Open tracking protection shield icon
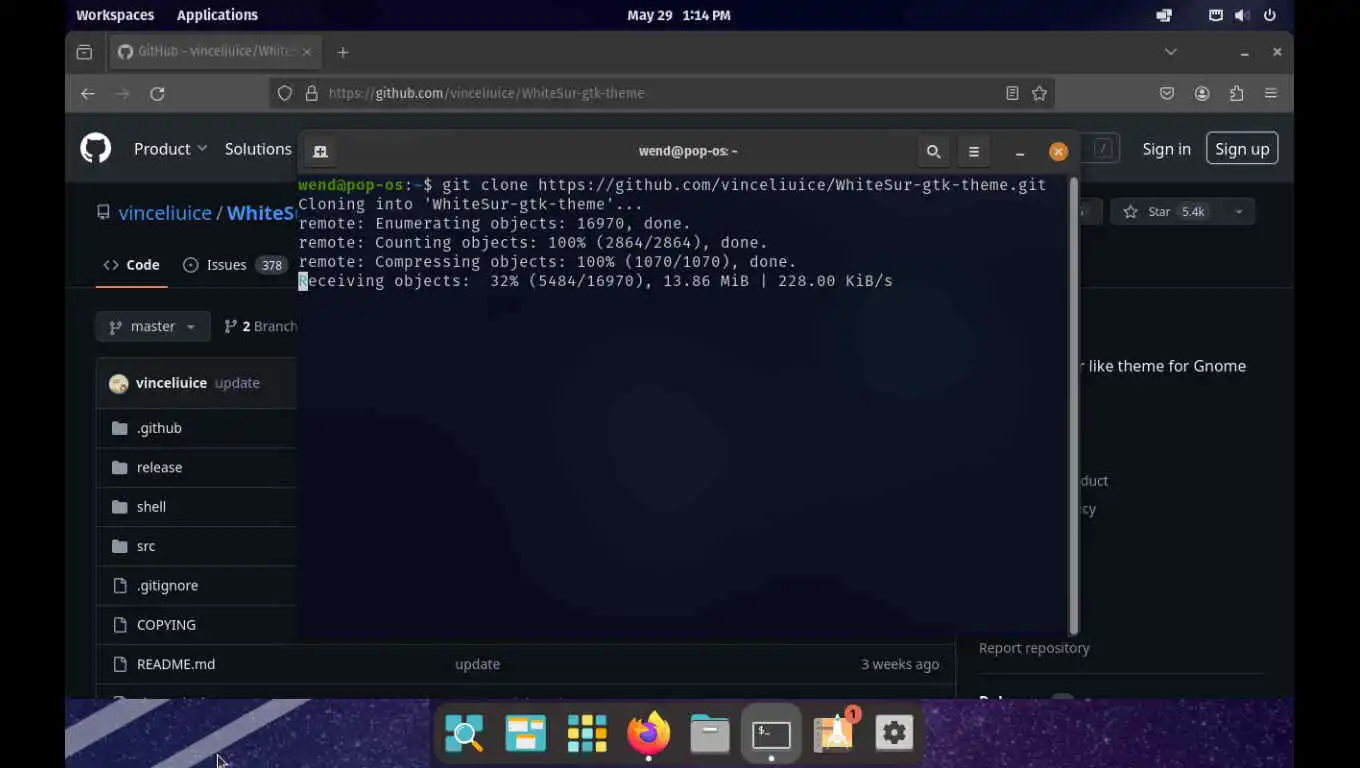 [x=285, y=93]
